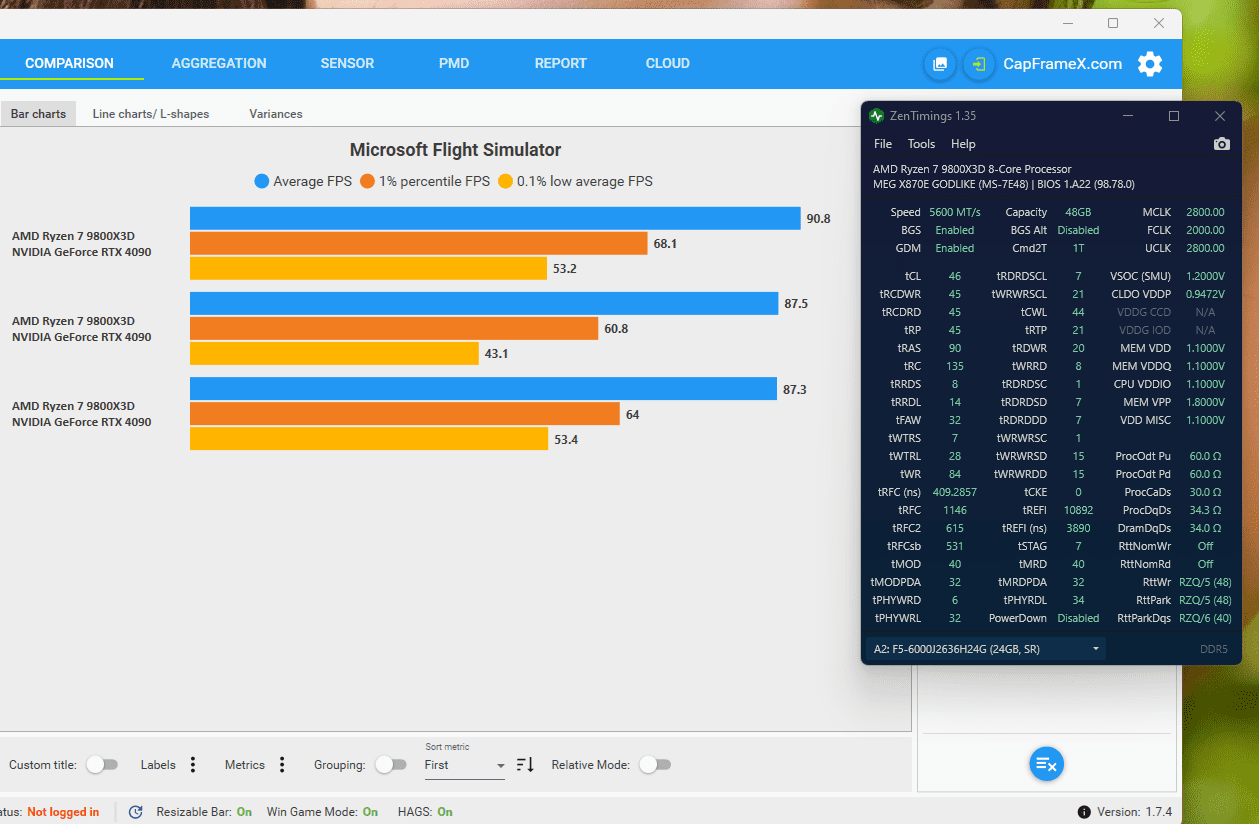Click RttParkDqs value RZQ/6 (40)
The width and height of the screenshot is (1259, 824).
[1205, 618]
